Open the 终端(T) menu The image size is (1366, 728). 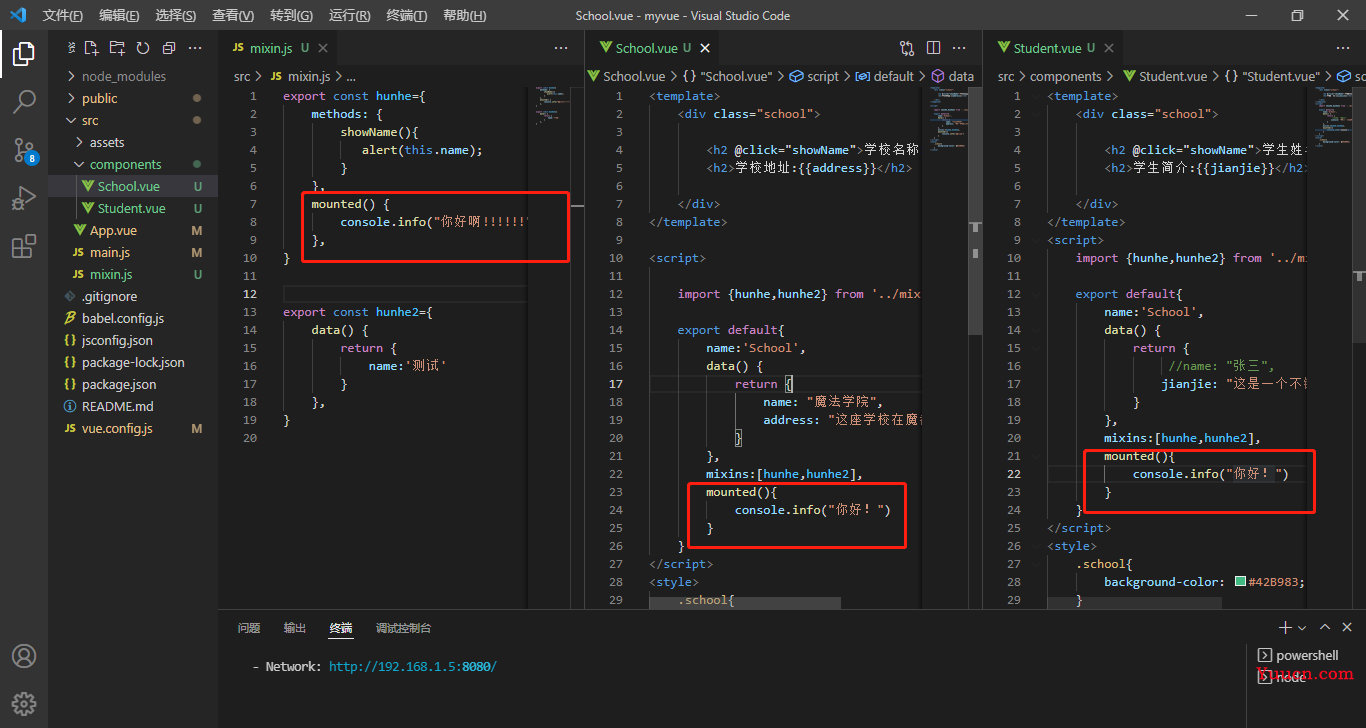(x=406, y=15)
